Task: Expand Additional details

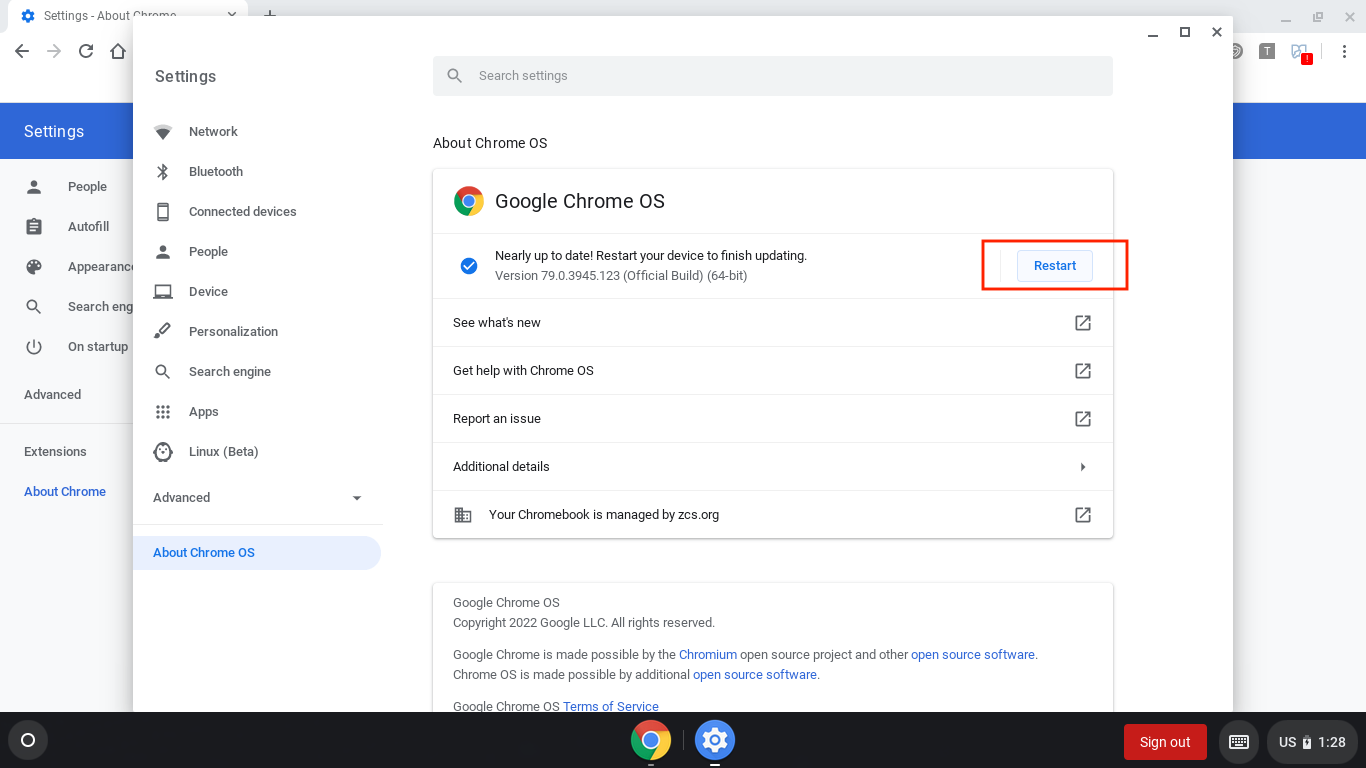Action: [x=773, y=467]
